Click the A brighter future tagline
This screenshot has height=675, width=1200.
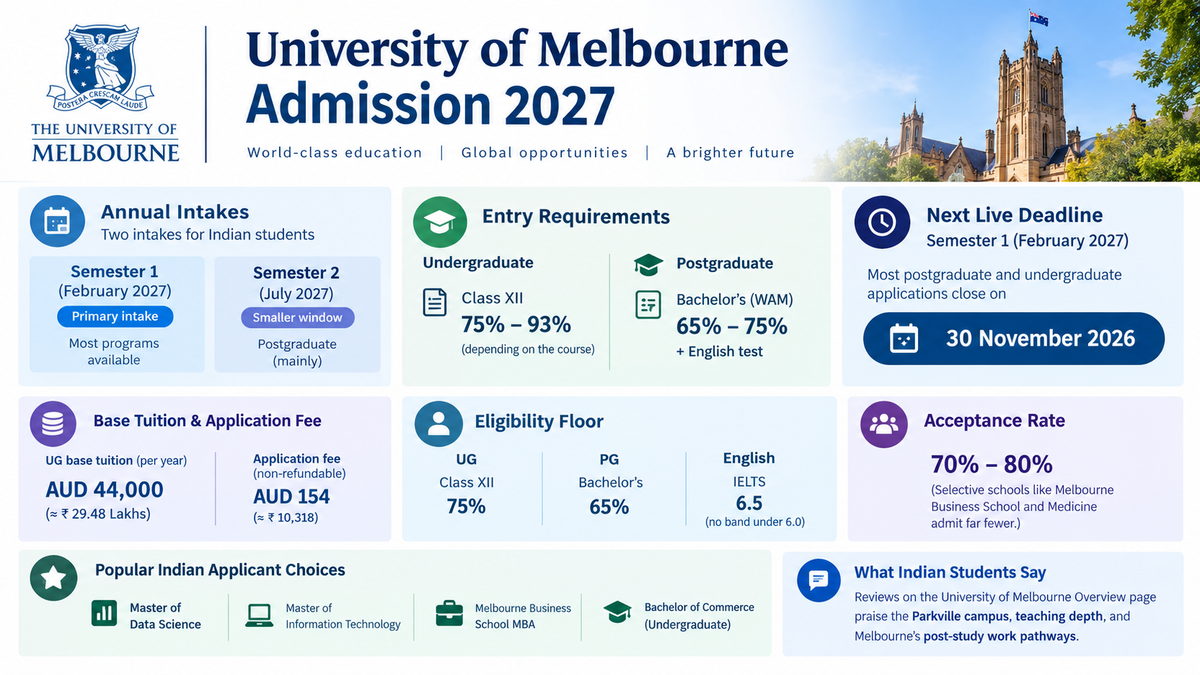click(731, 153)
